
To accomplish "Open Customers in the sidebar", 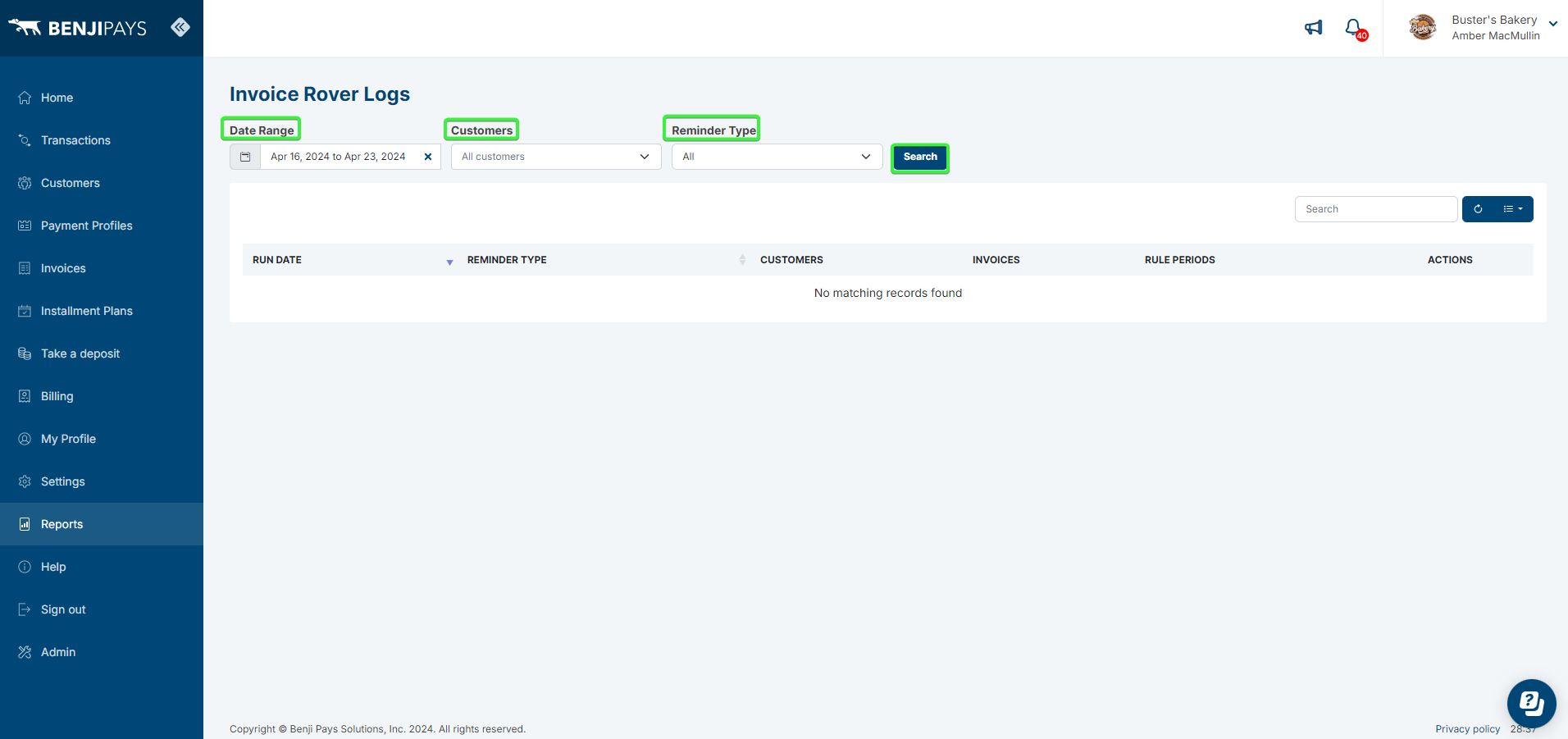I will 102,183.
